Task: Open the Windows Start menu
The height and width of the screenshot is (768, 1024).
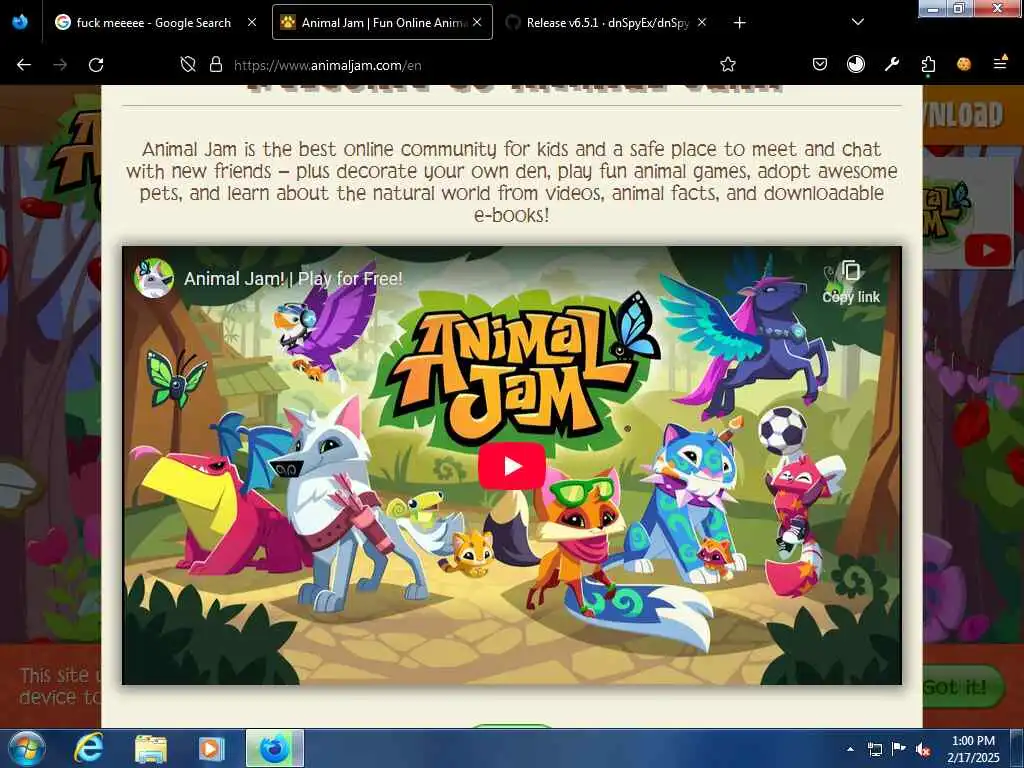Action: 26,748
